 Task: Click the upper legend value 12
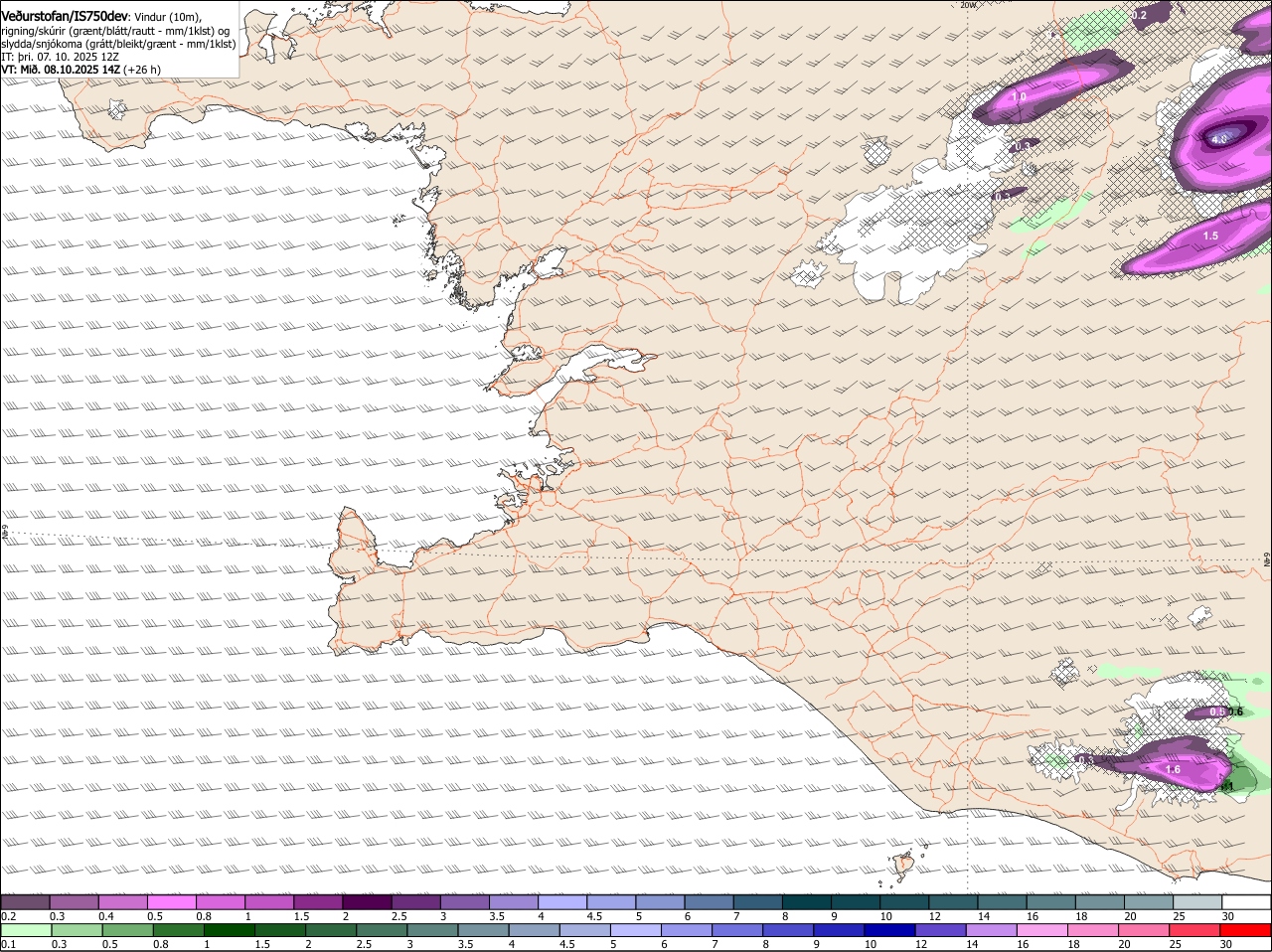coord(934,915)
